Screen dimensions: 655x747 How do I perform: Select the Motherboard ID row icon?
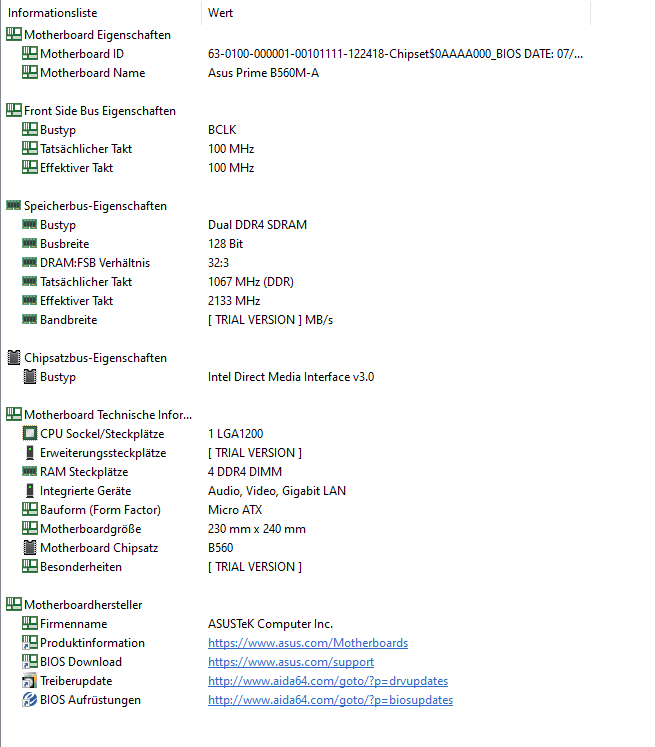[30, 53]
